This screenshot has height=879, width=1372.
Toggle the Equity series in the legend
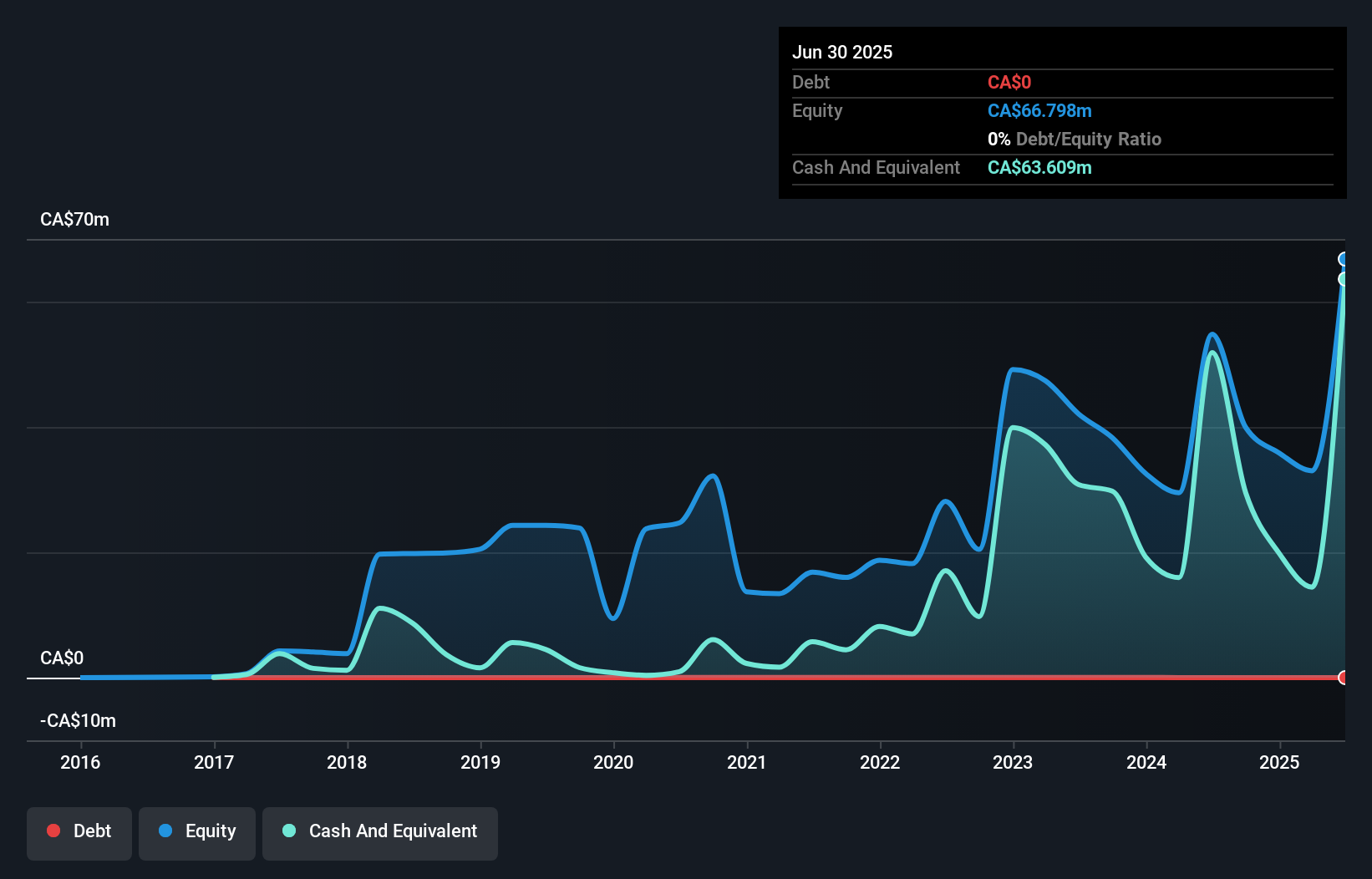click(197, 832)
